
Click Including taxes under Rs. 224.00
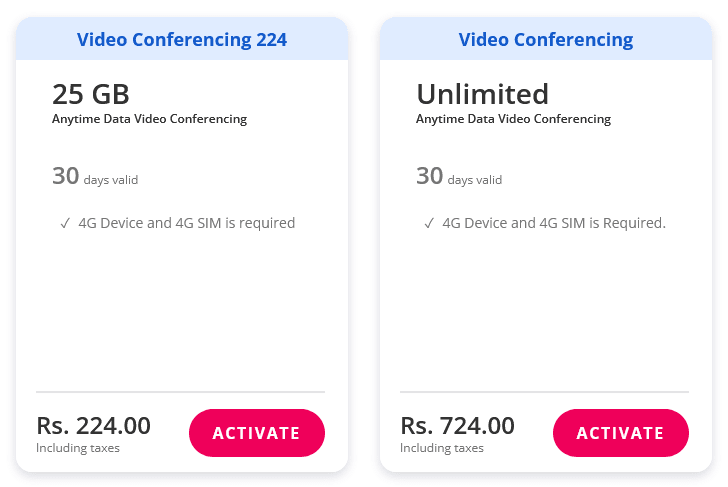tap(78, 448)
